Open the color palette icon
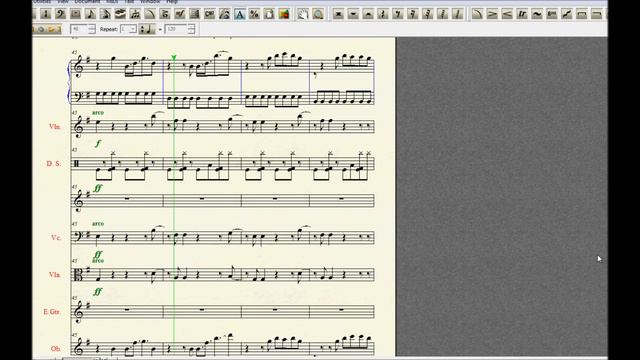This screenshot has width=640, height=360. 284,14
